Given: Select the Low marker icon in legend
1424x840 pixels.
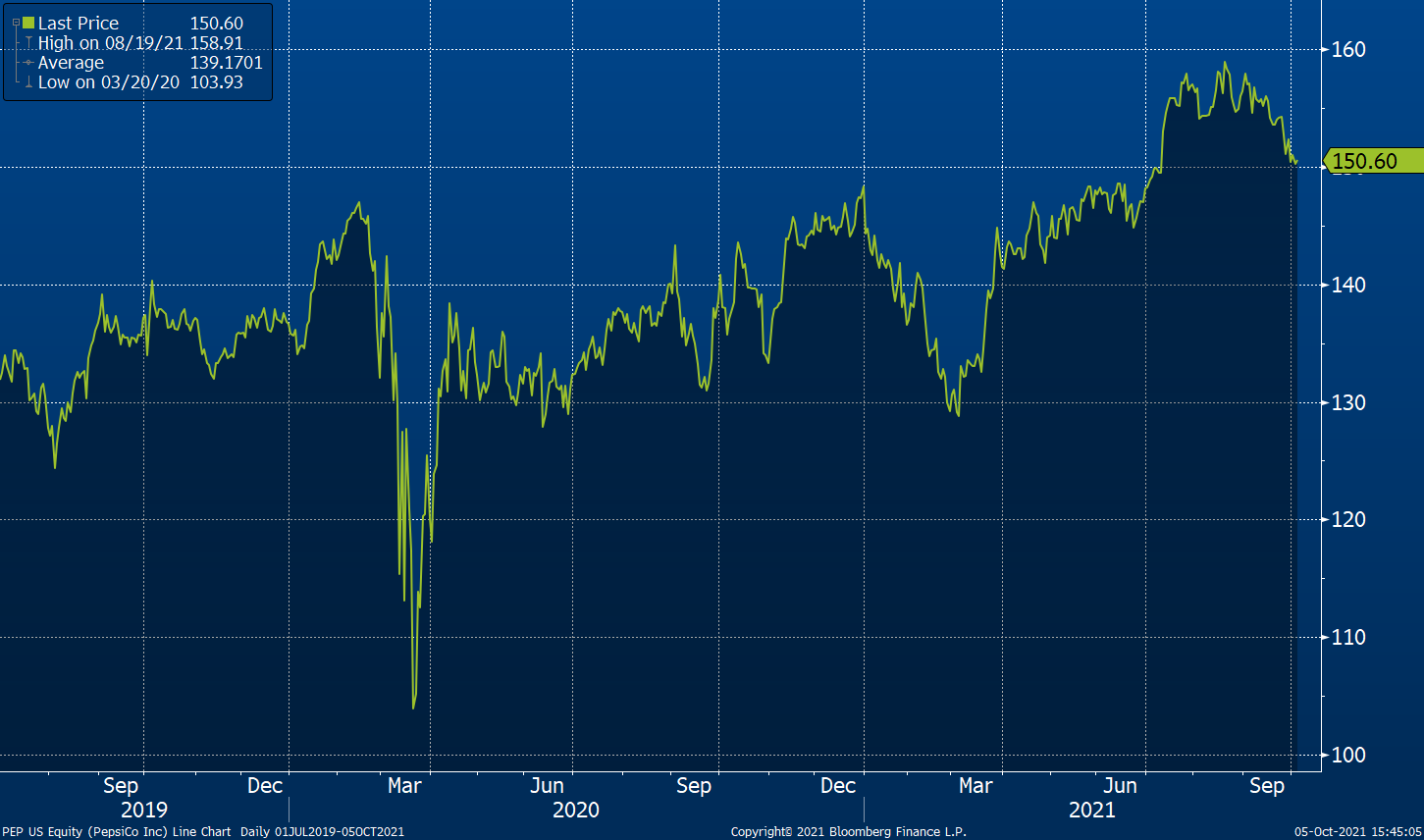Looking at the screenshot, I should pos(28,82).
